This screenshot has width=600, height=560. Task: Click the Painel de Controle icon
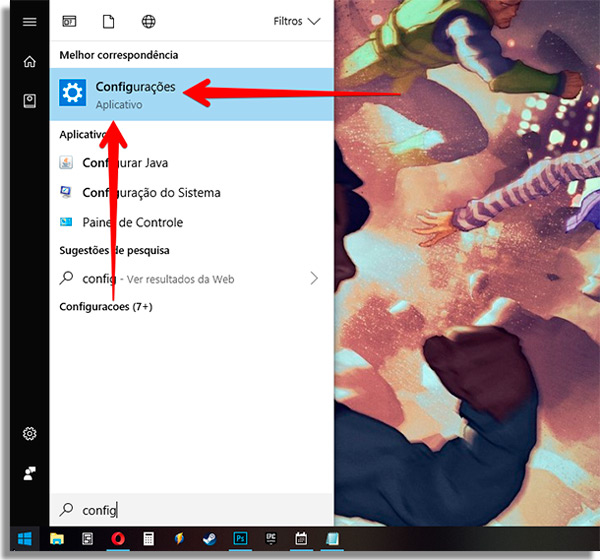(66, 222)
